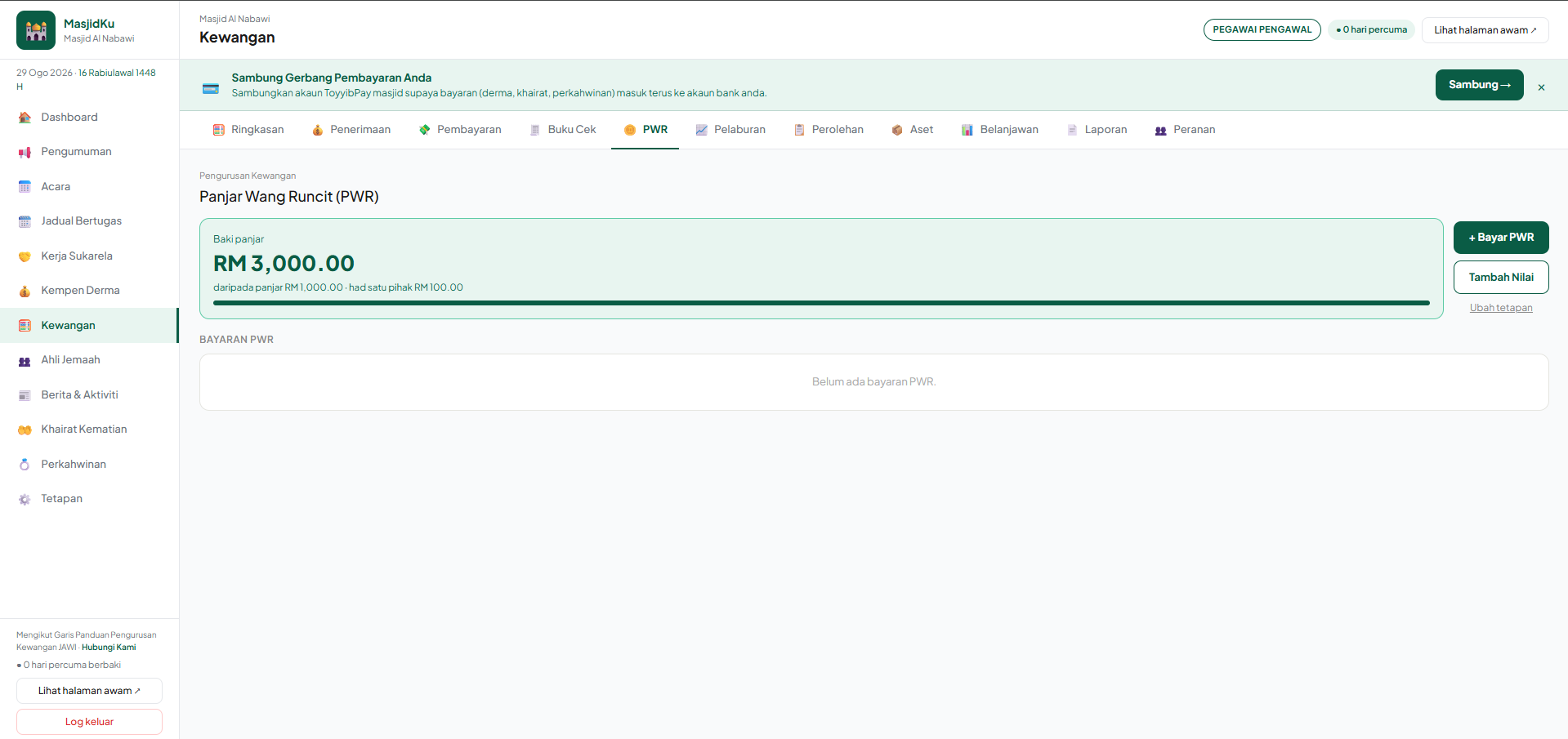Click the Peranan people tab icon
The height and width of the screenshot is (739, 1568).
coord(1161,130)
